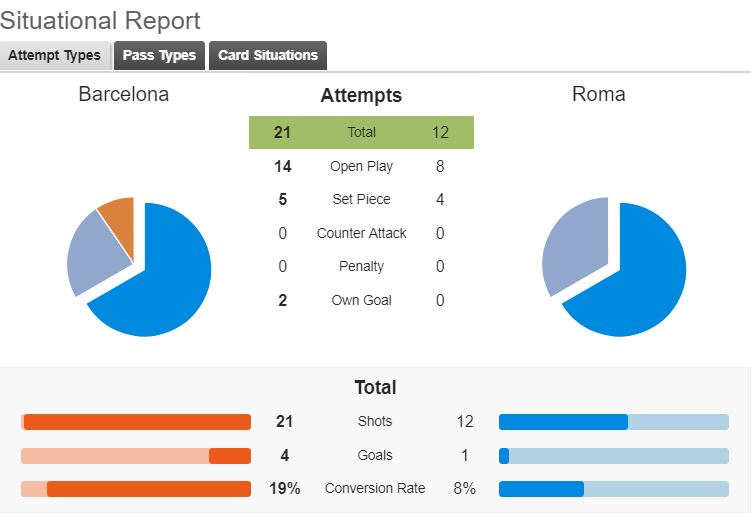Click the Roma team heading

coord(598,95)
